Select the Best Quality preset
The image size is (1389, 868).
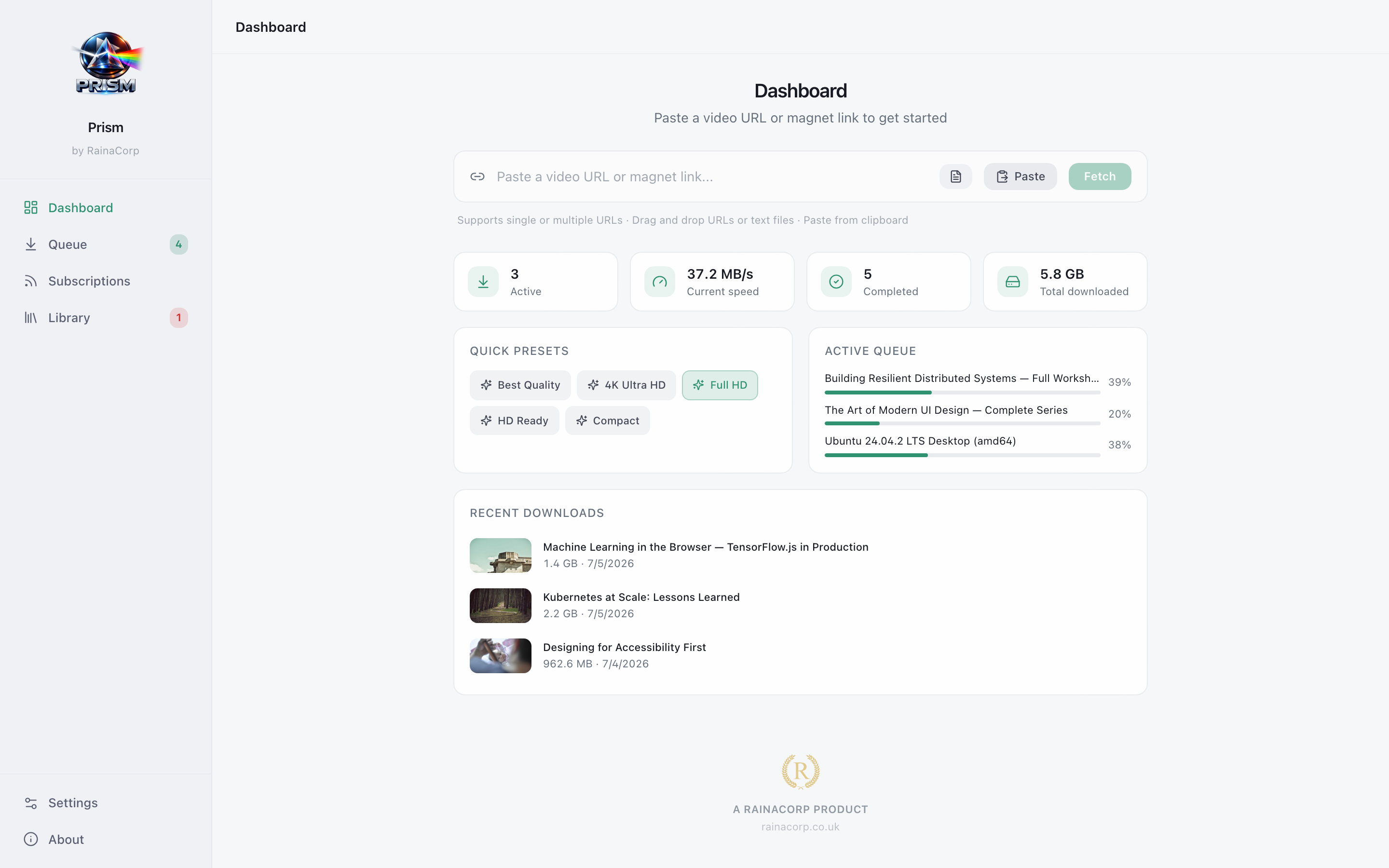tap(520, 385)
